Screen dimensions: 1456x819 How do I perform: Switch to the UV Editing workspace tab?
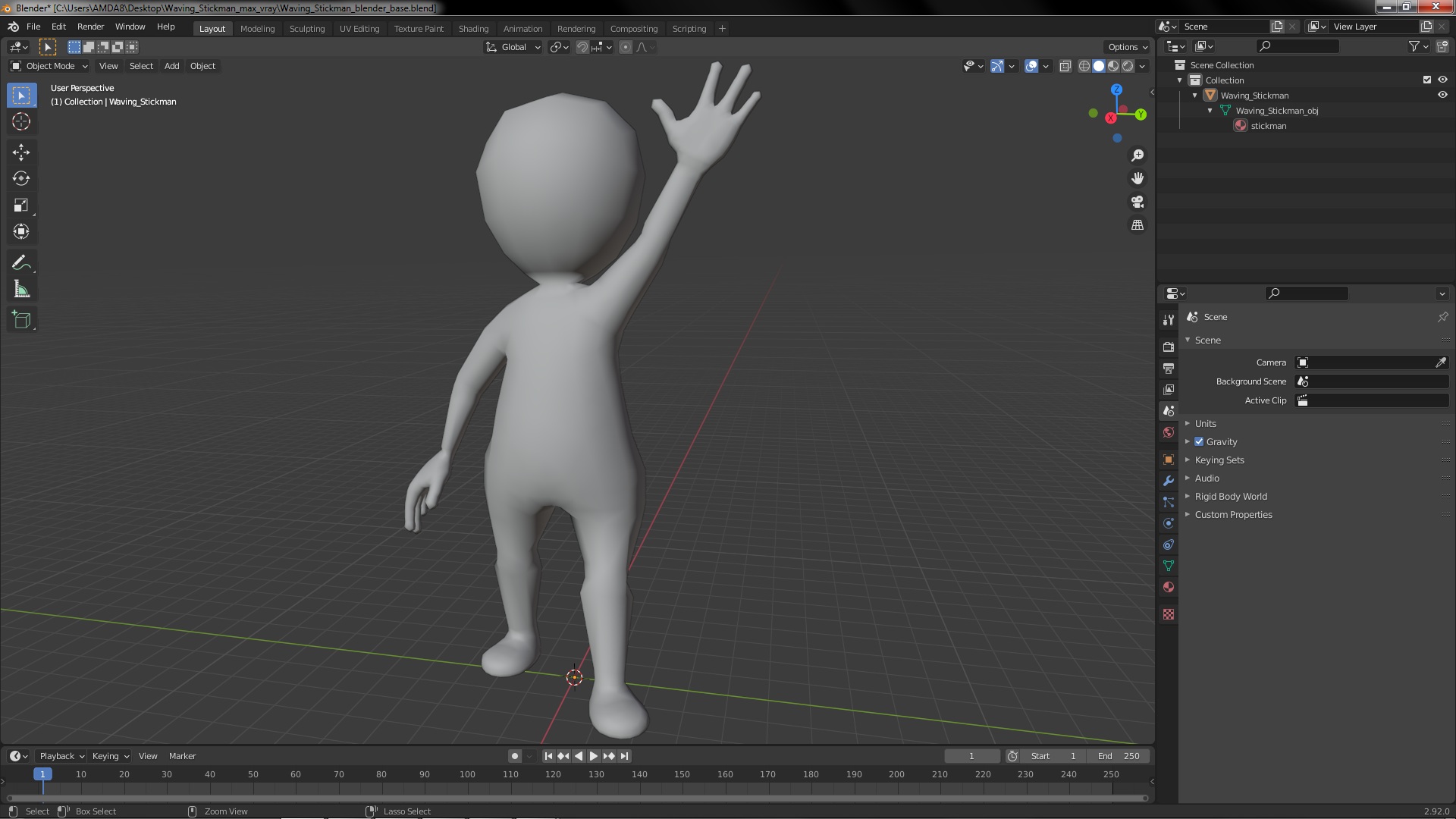359,29
